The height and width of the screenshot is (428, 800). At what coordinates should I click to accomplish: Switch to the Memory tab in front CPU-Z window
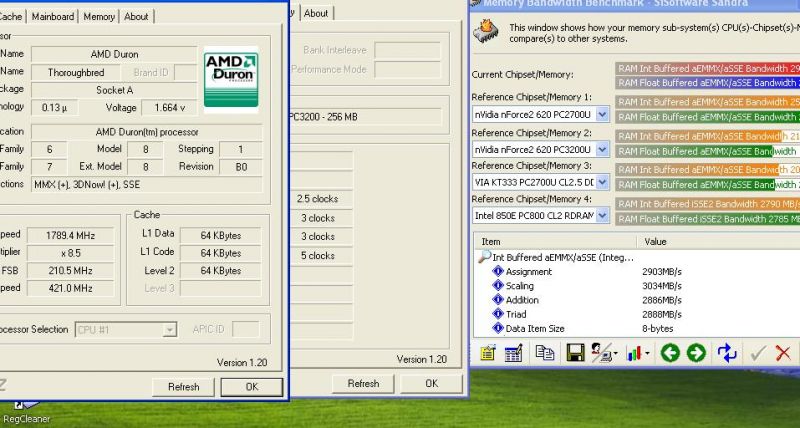(98, 16)
